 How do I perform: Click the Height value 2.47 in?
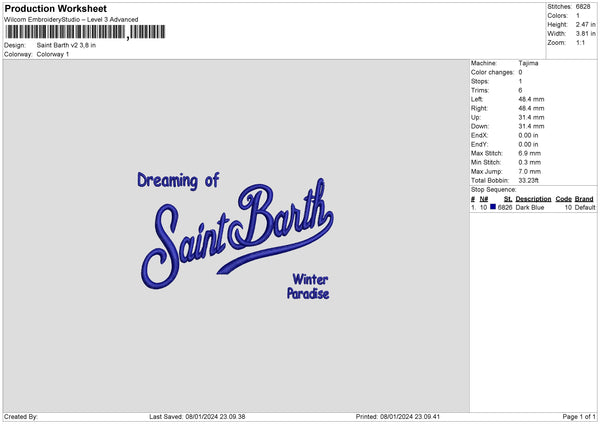pyautogui.click(x=585, y=24)
